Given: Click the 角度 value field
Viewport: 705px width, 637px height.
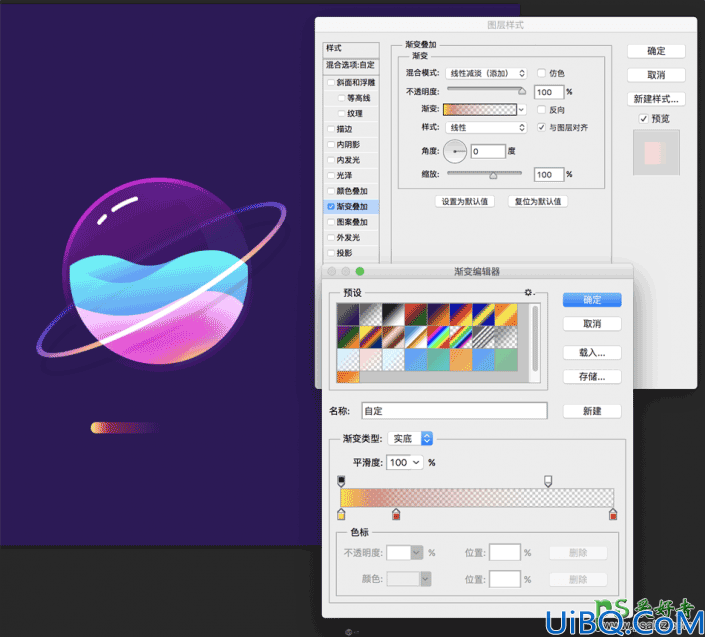Looking at the screenshot, I should (x=488, y=151).
